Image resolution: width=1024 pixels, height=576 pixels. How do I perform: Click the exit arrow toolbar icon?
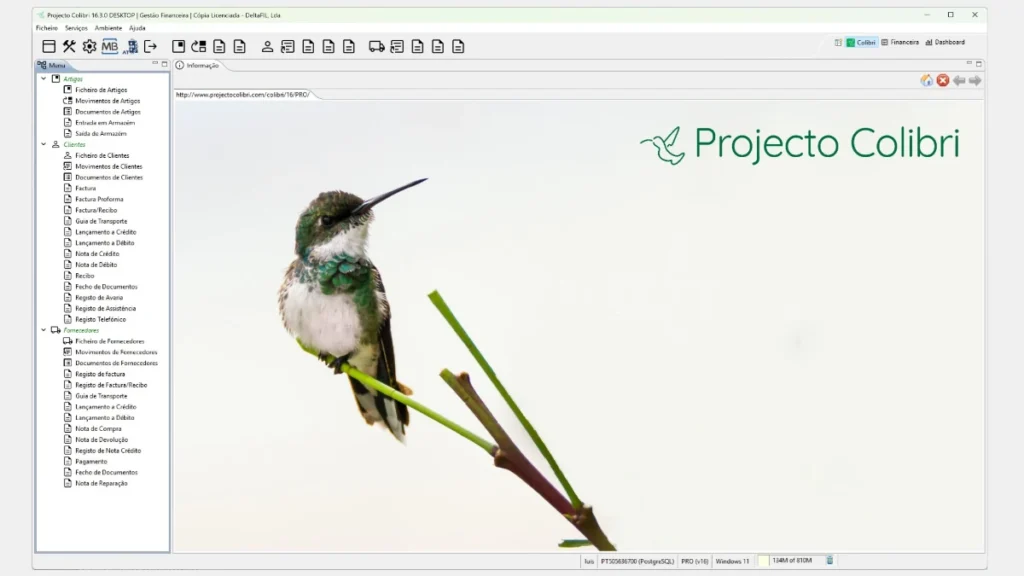click(151, 46)
